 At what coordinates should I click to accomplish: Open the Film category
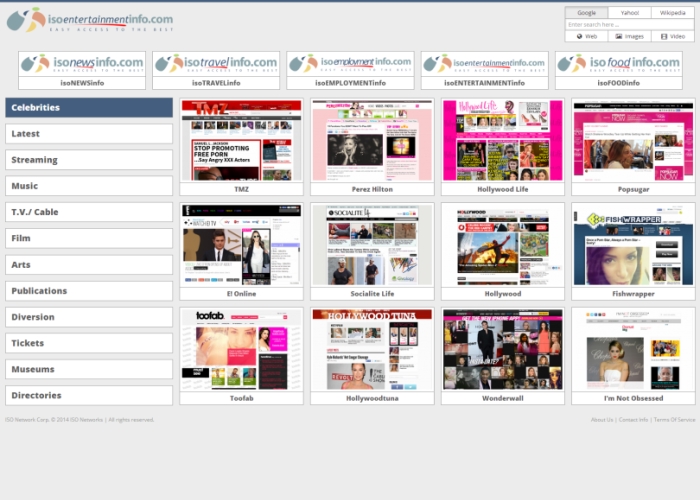click(x=89, y=238)
